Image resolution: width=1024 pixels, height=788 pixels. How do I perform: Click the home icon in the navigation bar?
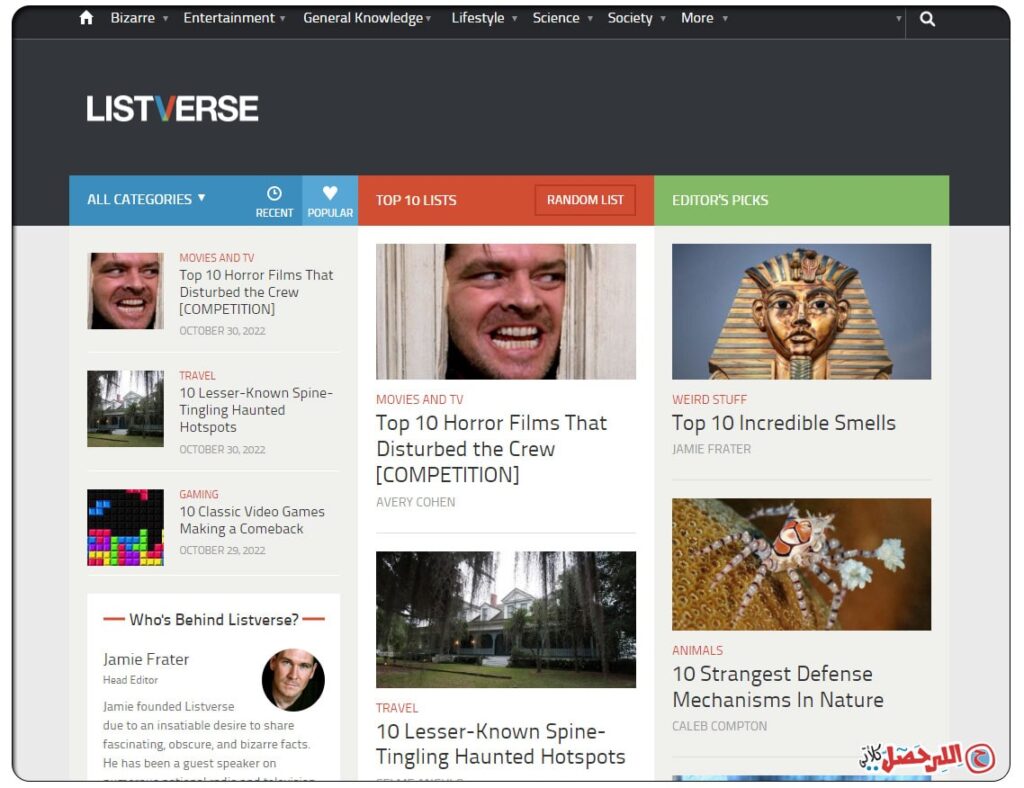point(86,18)
